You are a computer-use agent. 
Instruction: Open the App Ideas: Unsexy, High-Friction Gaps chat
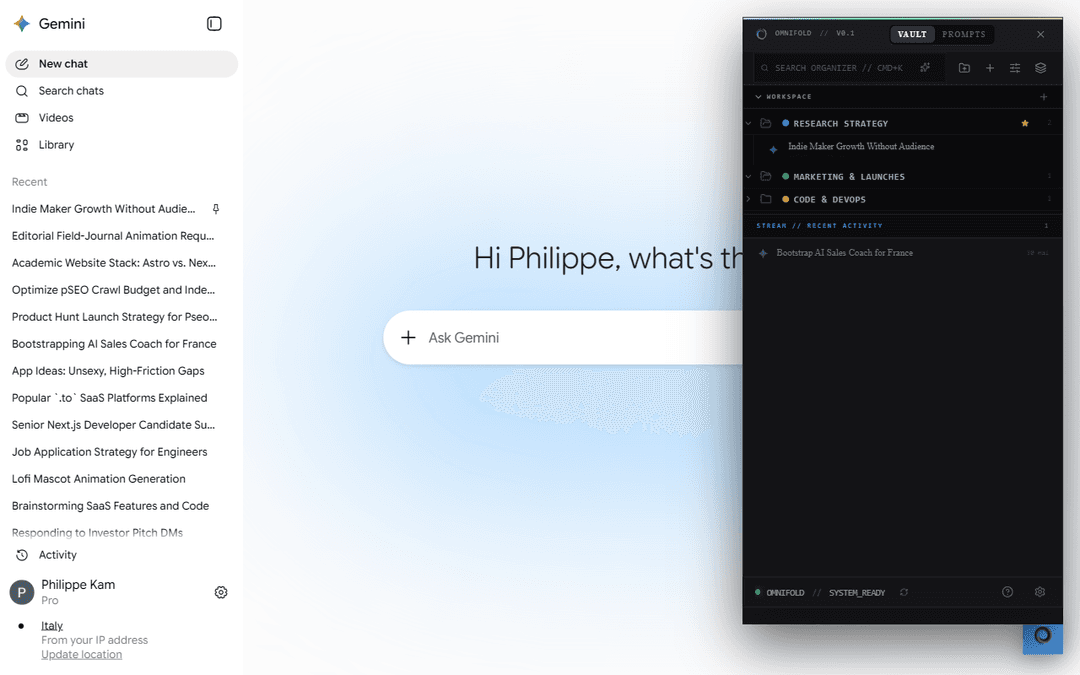122,371
